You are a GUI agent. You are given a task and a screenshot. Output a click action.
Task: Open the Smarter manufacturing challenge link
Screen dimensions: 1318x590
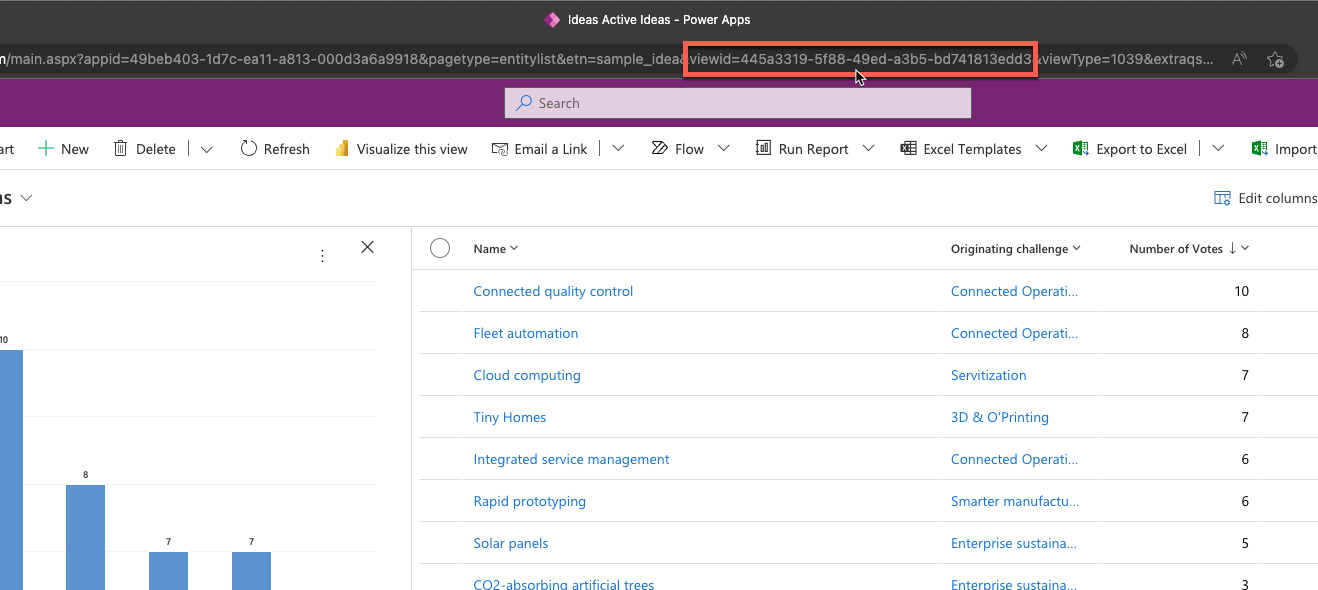pos(1015,501)
